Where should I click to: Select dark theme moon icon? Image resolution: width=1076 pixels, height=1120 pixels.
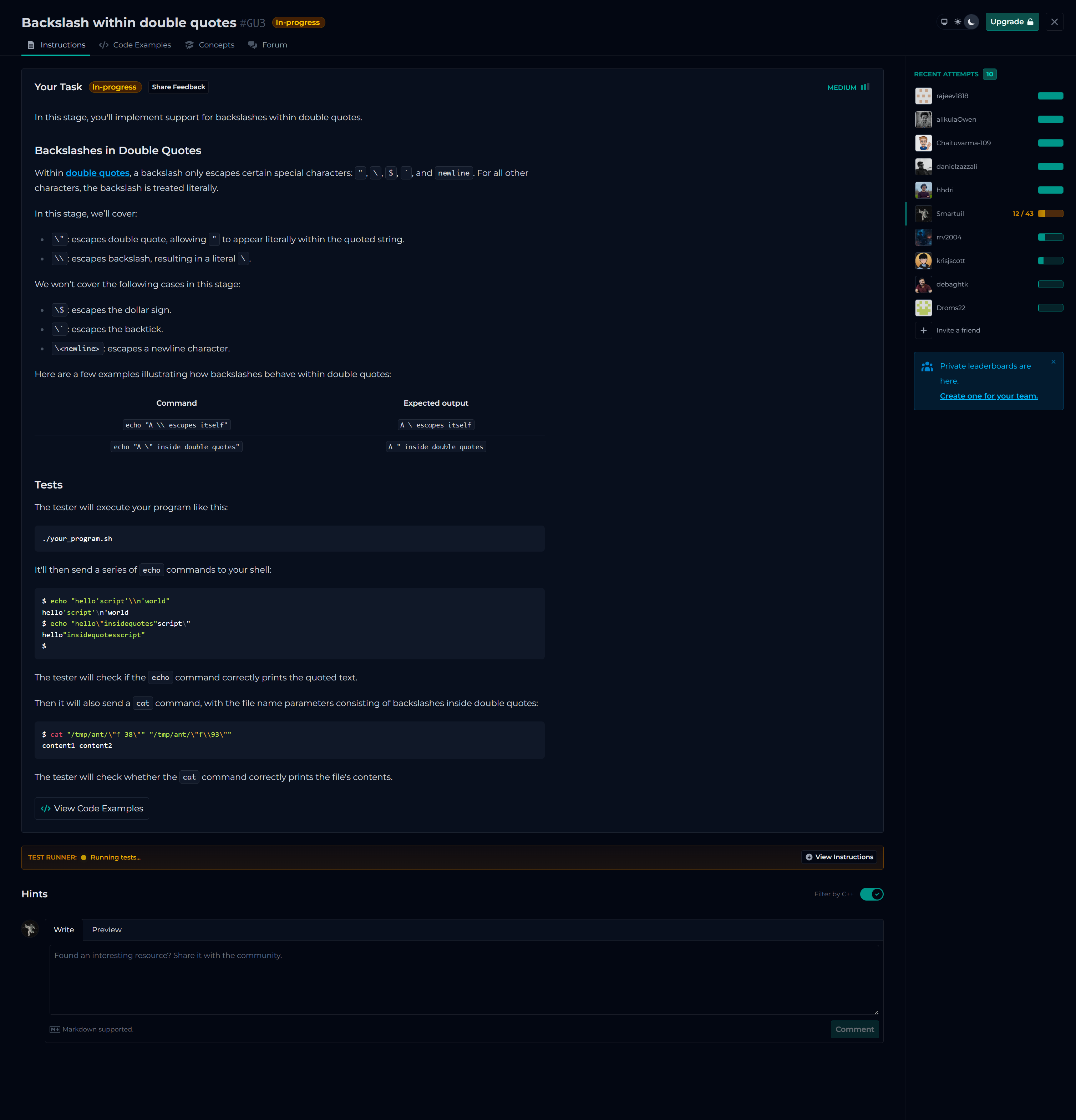(x=971, y=22)
